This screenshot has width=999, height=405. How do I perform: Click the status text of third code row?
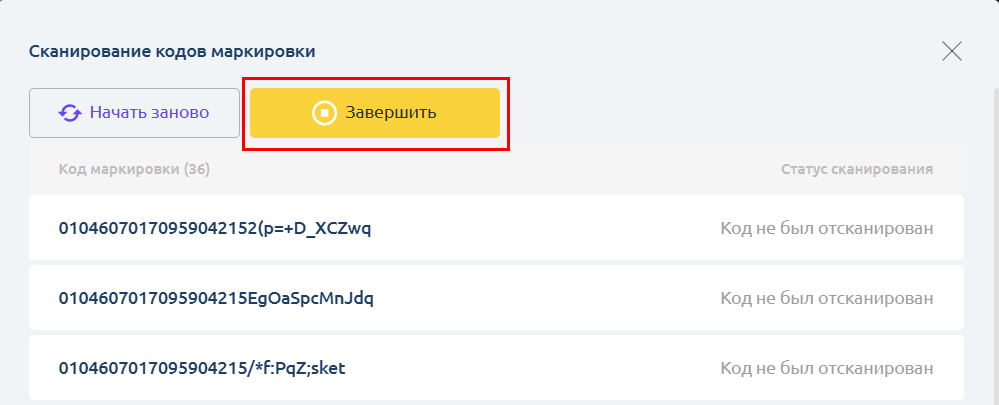(x=827, y=368)
